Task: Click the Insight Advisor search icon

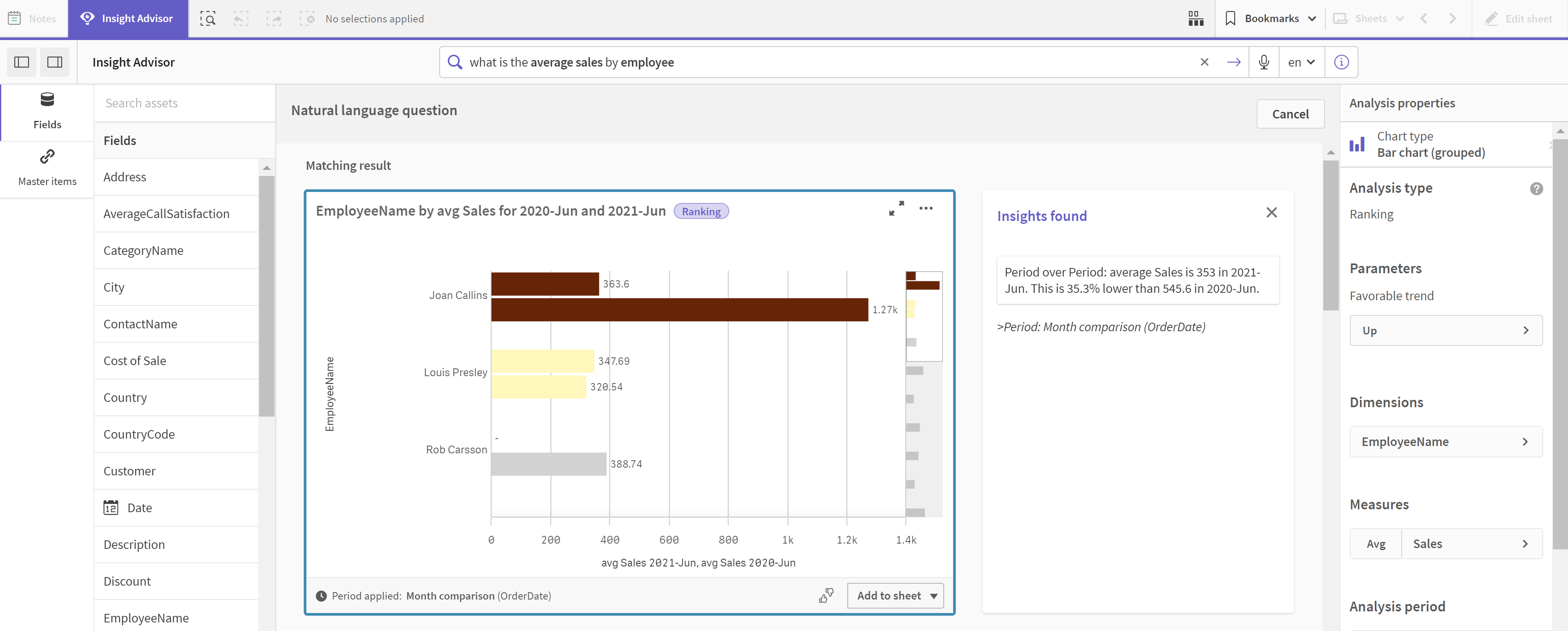Action: [456, 62]
